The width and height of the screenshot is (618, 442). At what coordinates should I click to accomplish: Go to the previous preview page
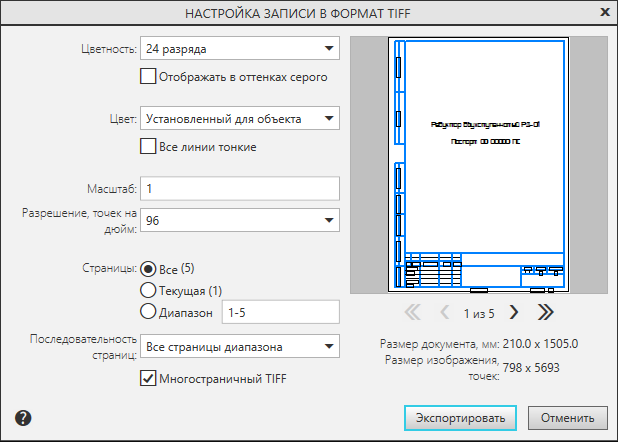tap(446, 312)
